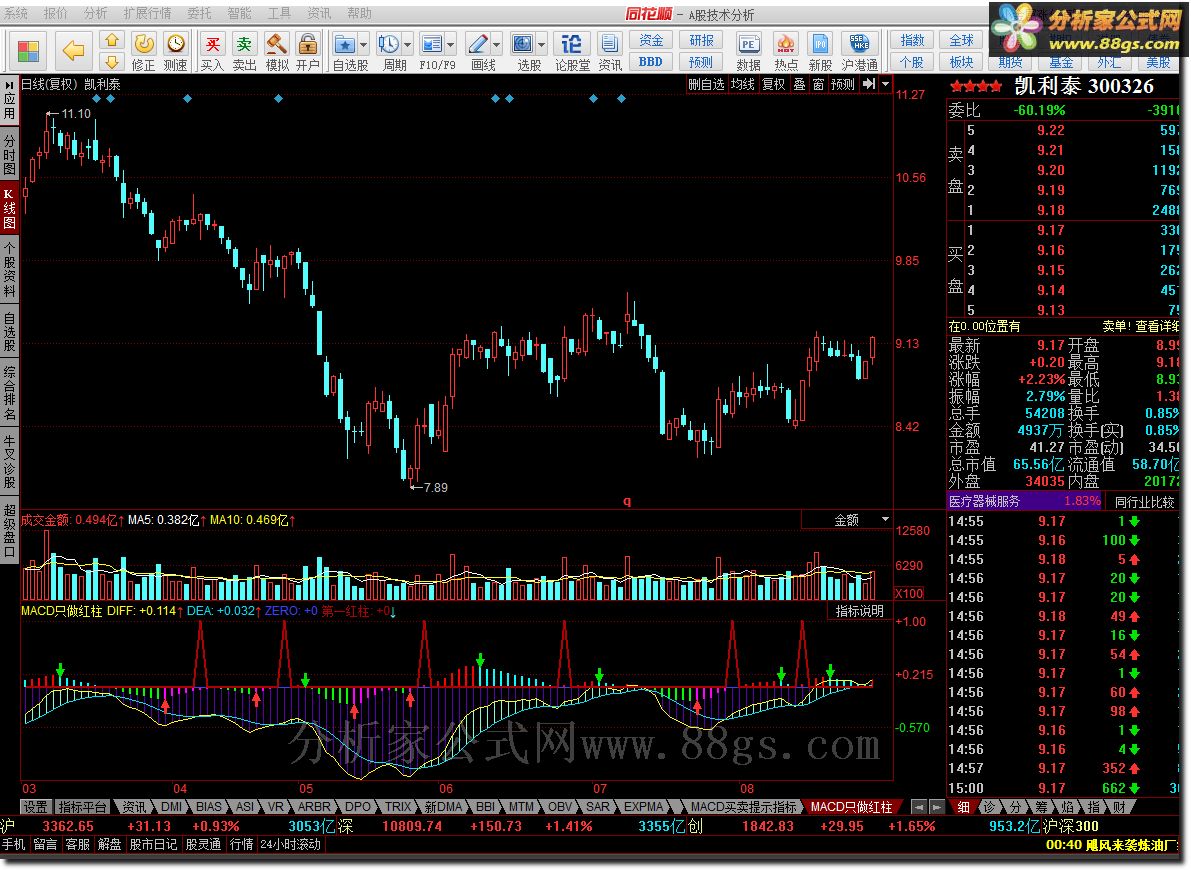The width and height of the screenshot is (1191, 870).
Task: Open the 分析 menu
Action: tap(96, 14)
